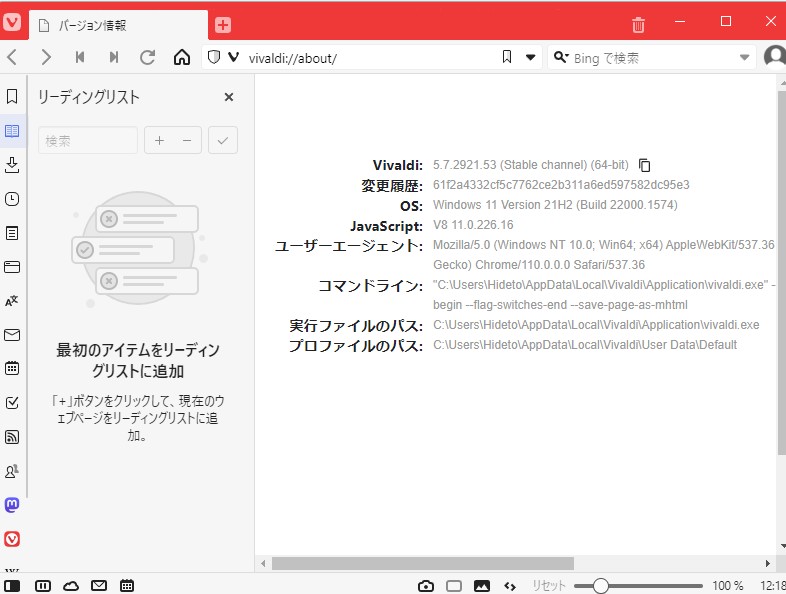The height and width of the screenshot is (594, 786).
Task: Open sync status cloud icon
Action: (71, 585)
